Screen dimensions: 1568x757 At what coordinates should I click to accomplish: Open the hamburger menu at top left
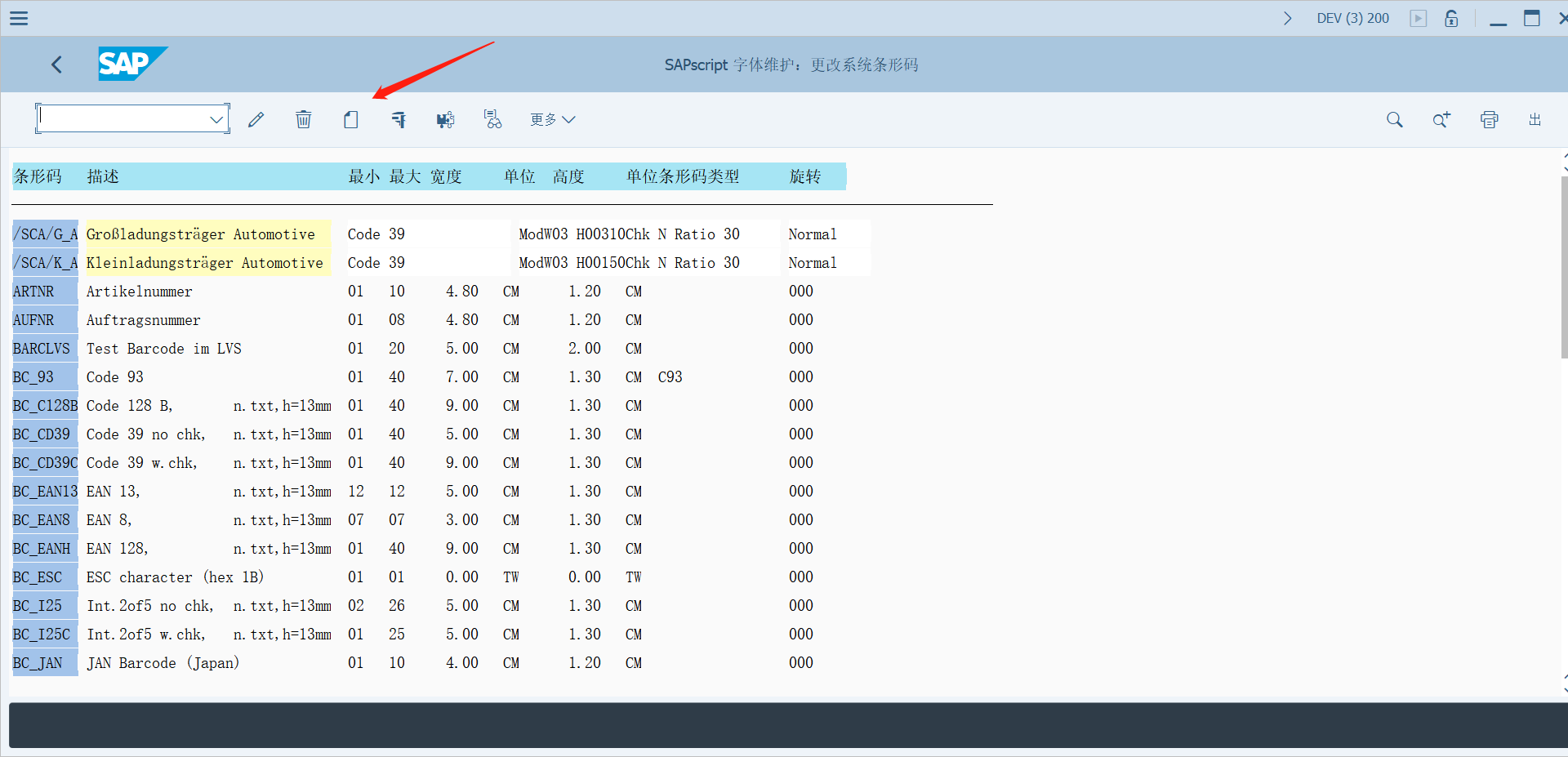point(18,18)
